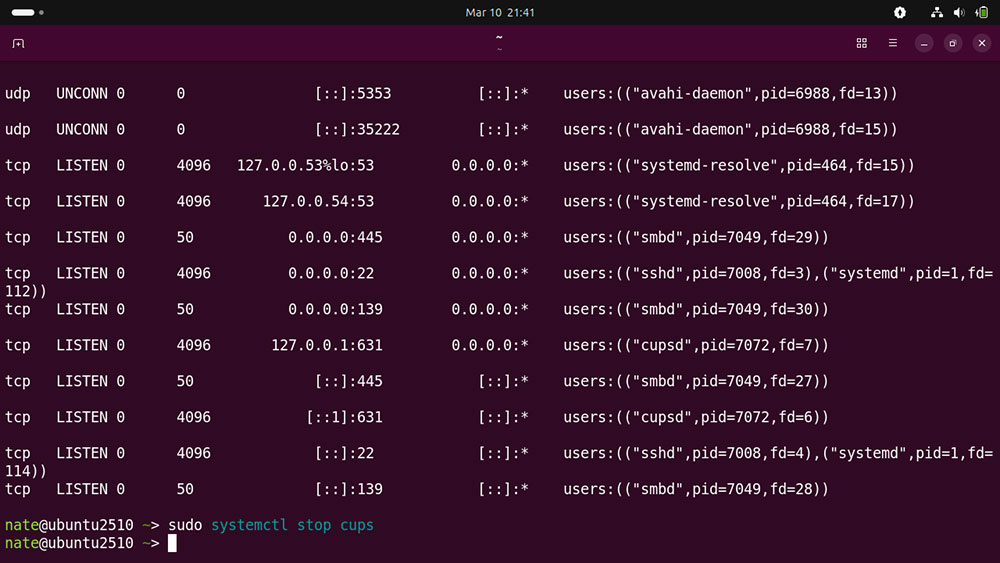The height and width of the screenshot is (563, 1000).
Task: Select the text "127.0.0.53%lo:53"
Action: point(305,165)
